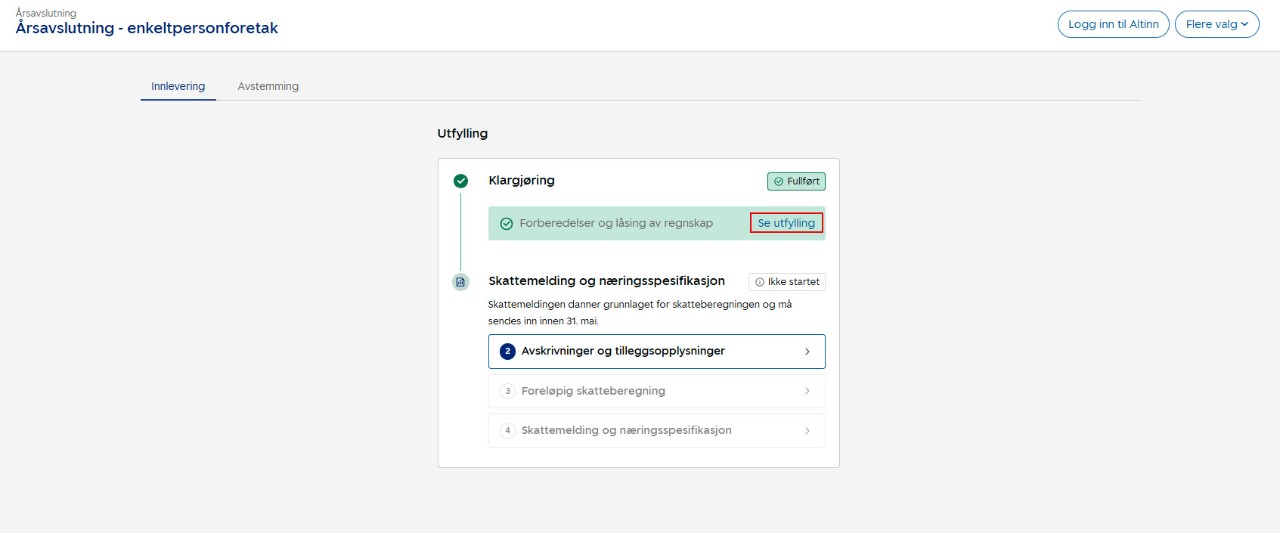Open the Se utfylling link
The height and width of the screenshot is (533, 1280).
pos(786,223)
